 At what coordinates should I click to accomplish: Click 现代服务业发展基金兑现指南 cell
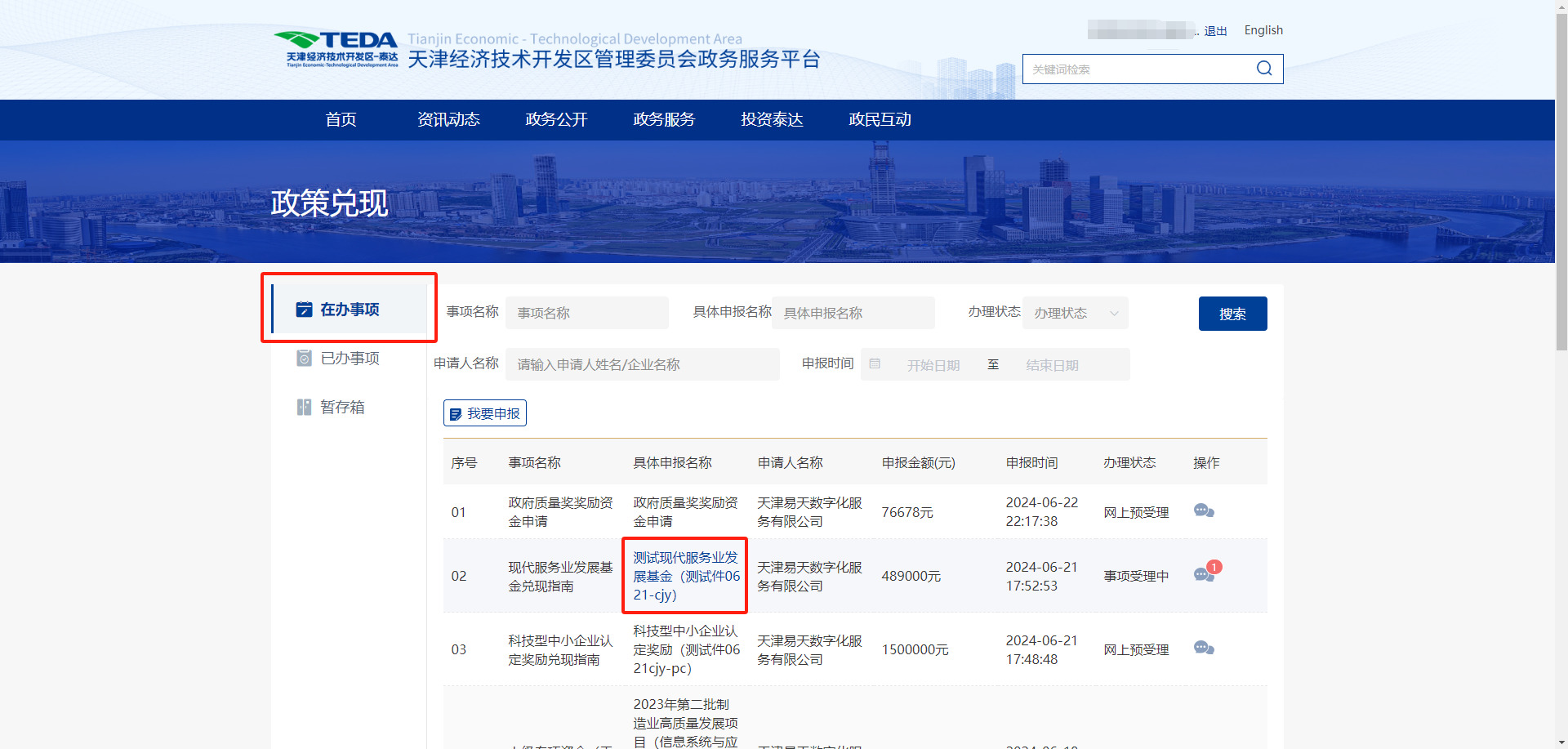click(560, 577)
